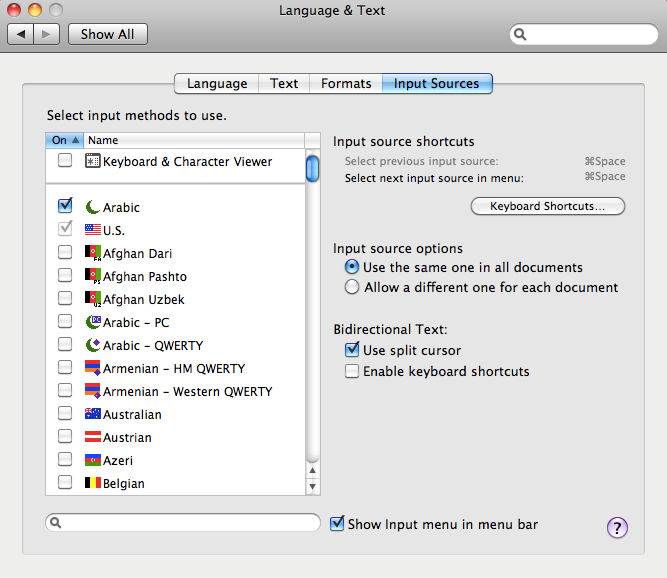
Task: Select the Austrian row label
Action: click(127, 438)
